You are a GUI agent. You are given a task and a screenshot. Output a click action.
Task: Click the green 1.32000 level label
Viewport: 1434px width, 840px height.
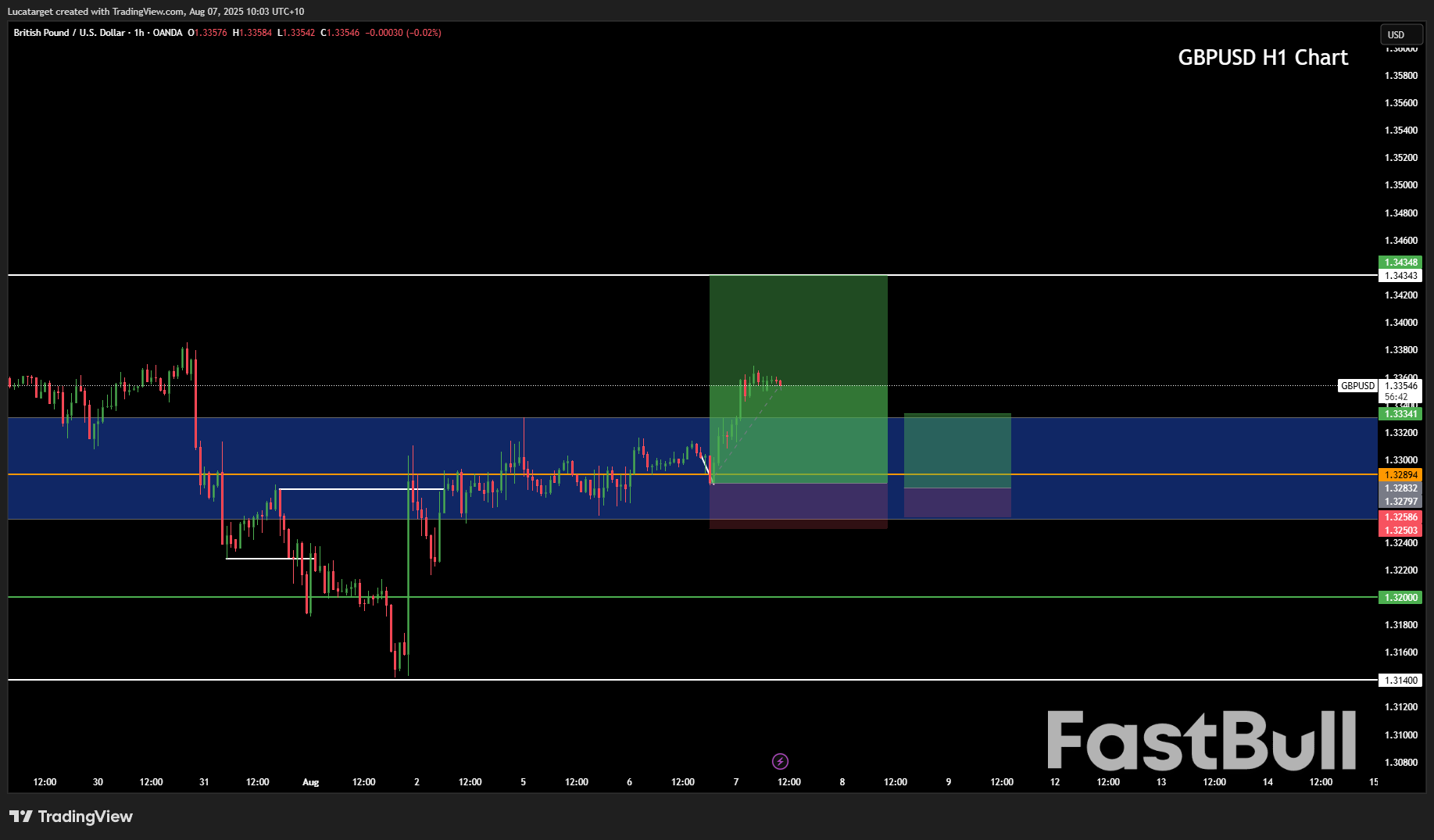click(x=1402, y=597)
